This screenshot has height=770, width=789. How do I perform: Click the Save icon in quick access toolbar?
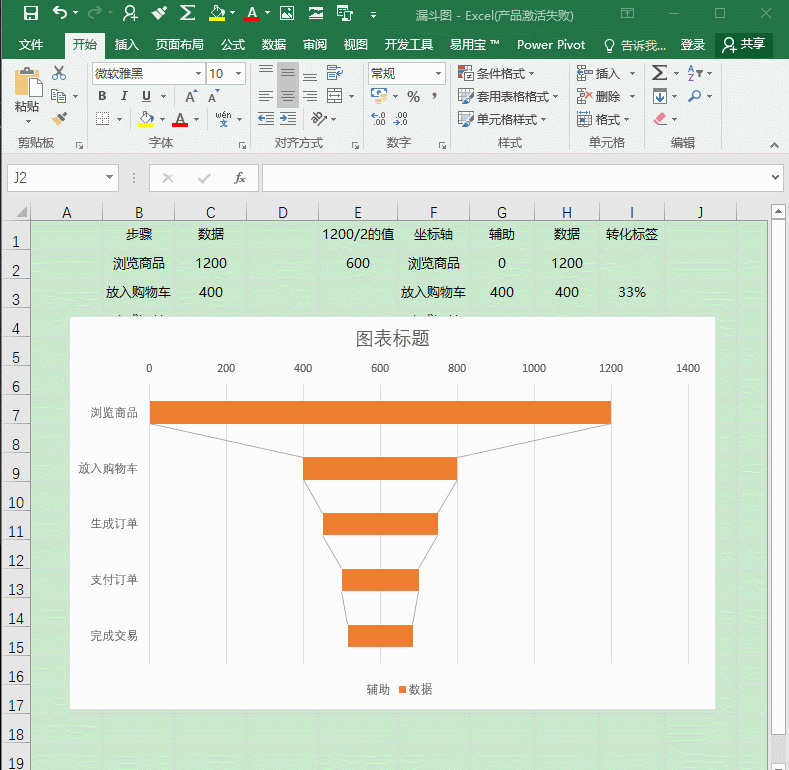click(31, 13)
